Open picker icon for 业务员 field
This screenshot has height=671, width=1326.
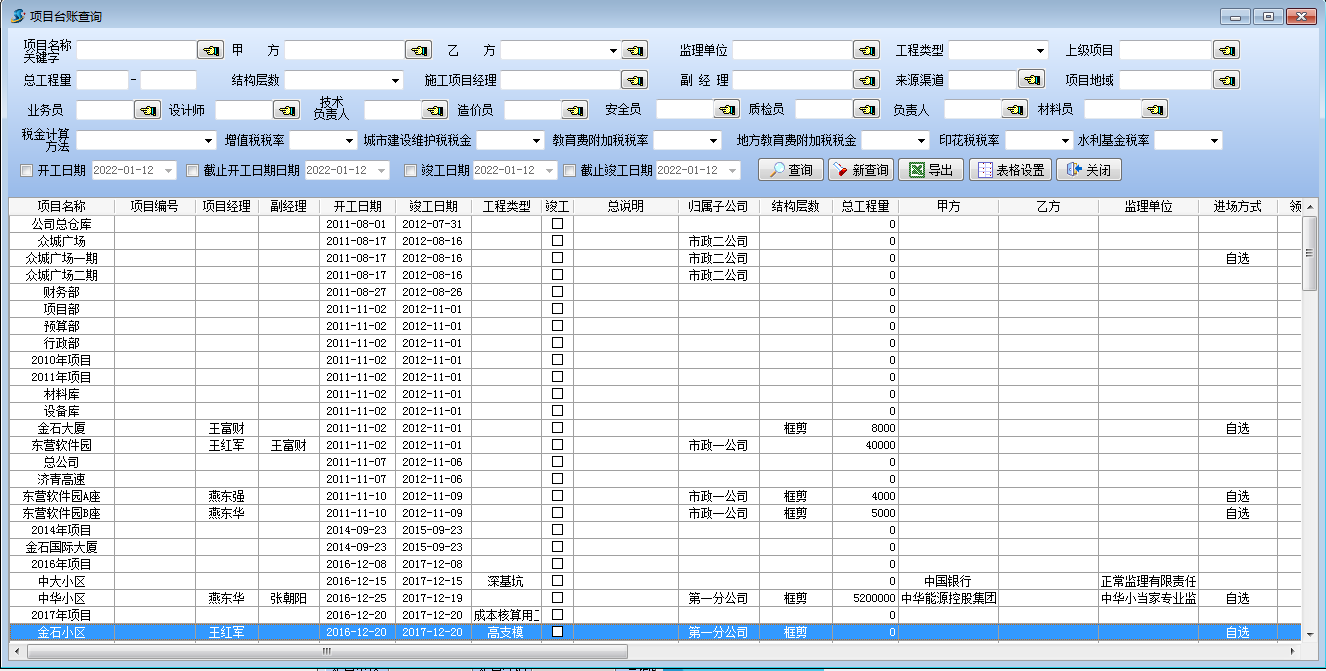click(x=147, y=110)
